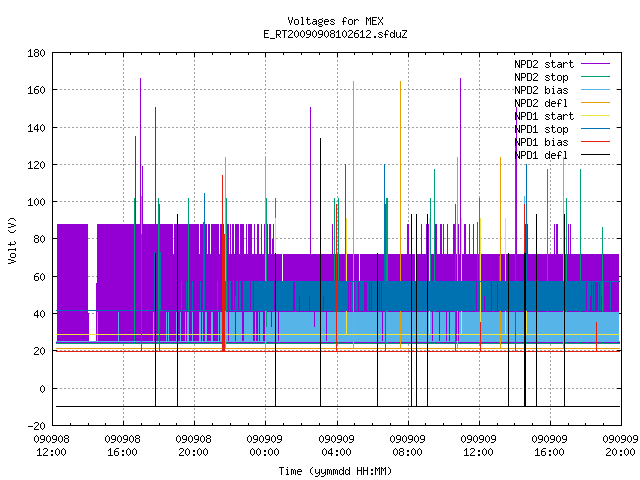
Task: Click the light blue NPD2 bias legend line
Action: click(596, 90)
